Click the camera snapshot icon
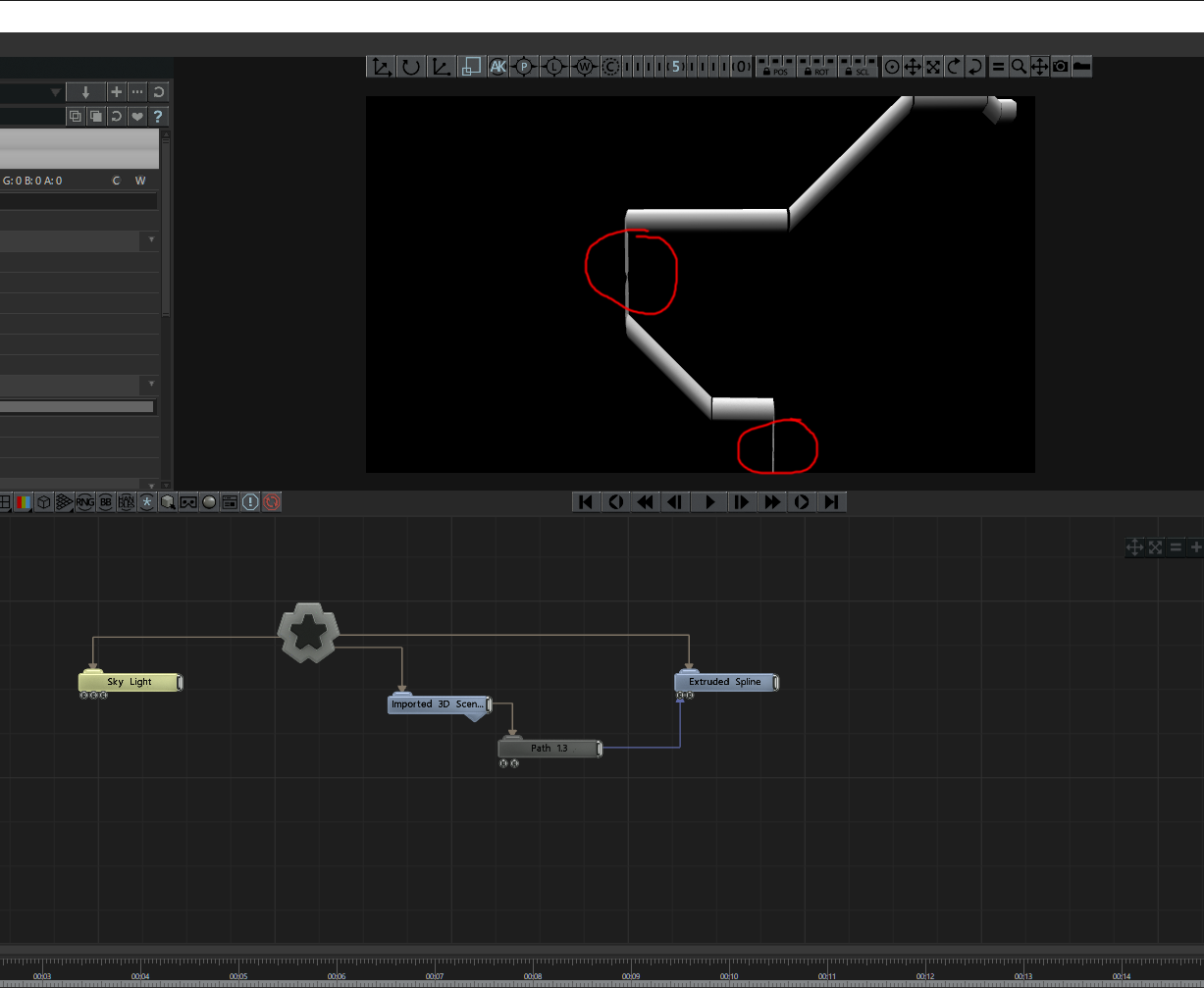1204x988 pixels. tap(1061, 67)
